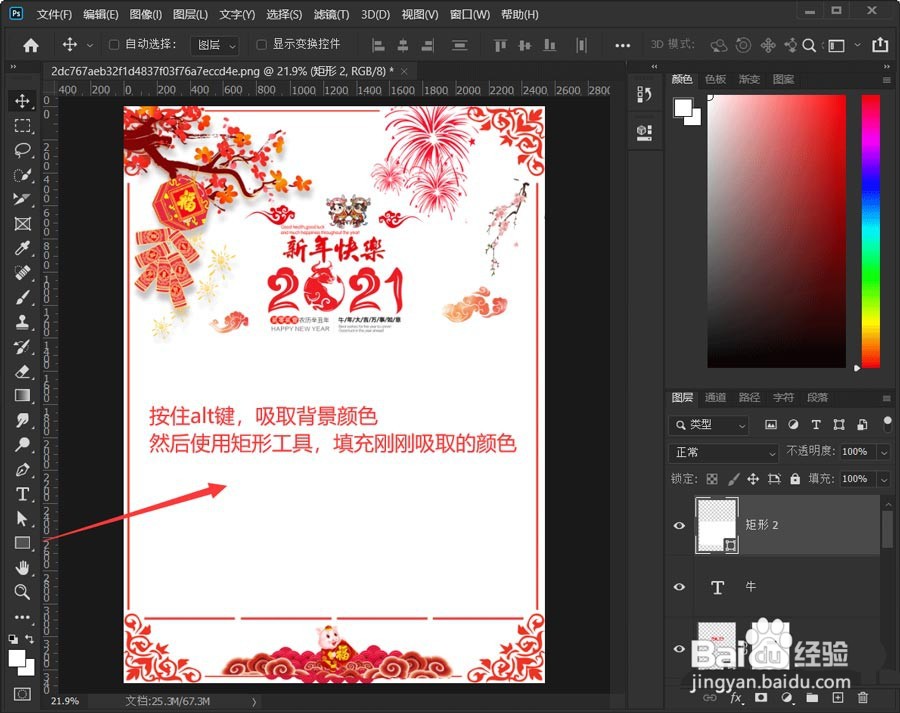Select the Rectangle shape tool
The height and width of the screenshot is (713, 900).
(x=22, y=543)
